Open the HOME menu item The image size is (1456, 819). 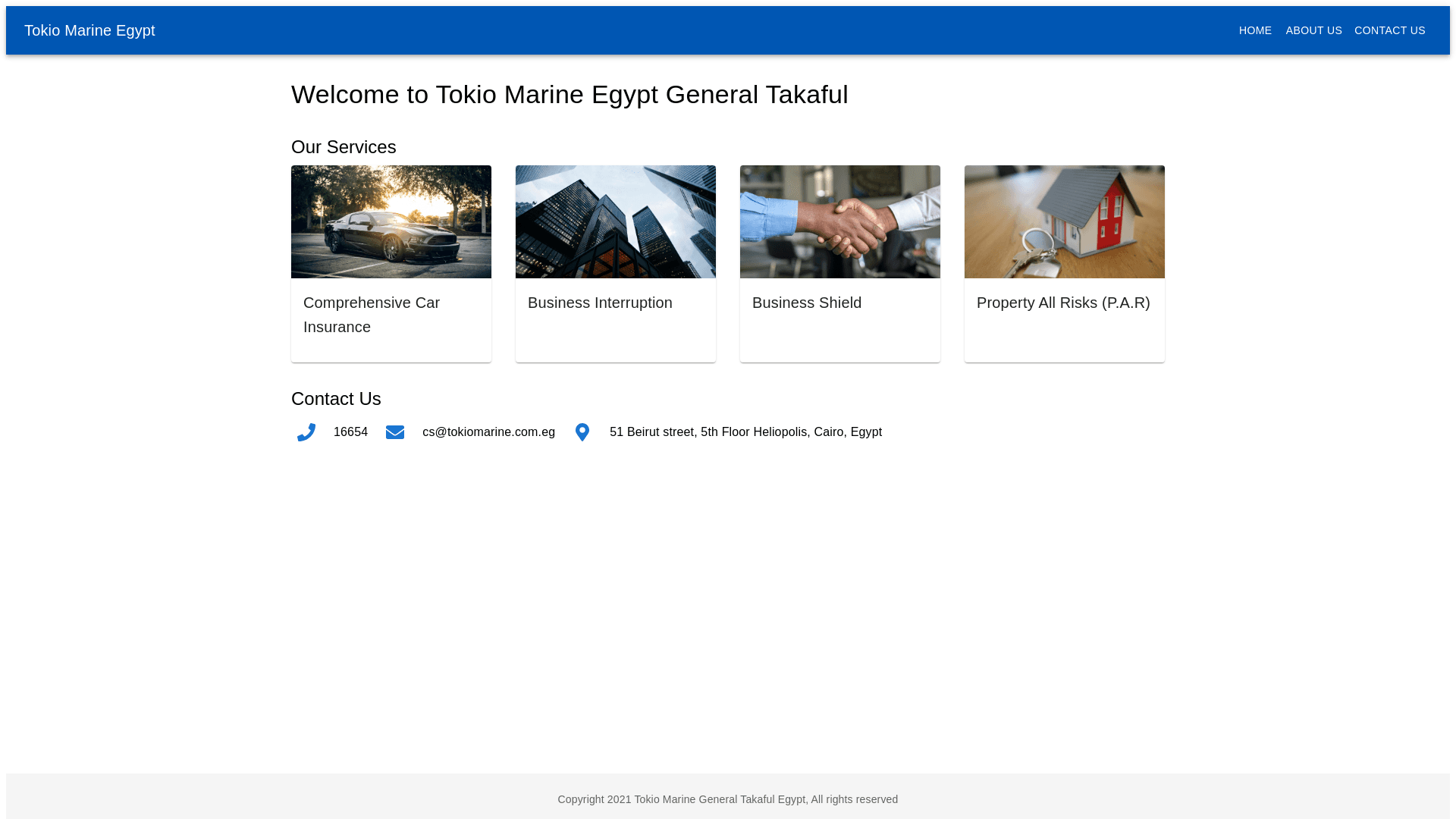coord(1255,30)
